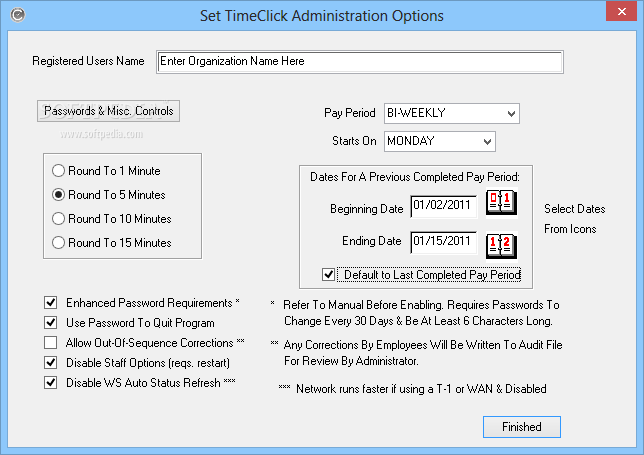Click the 'Select Dates' text label
Viewport: 644px width, 455px height.
click(575, 209)
